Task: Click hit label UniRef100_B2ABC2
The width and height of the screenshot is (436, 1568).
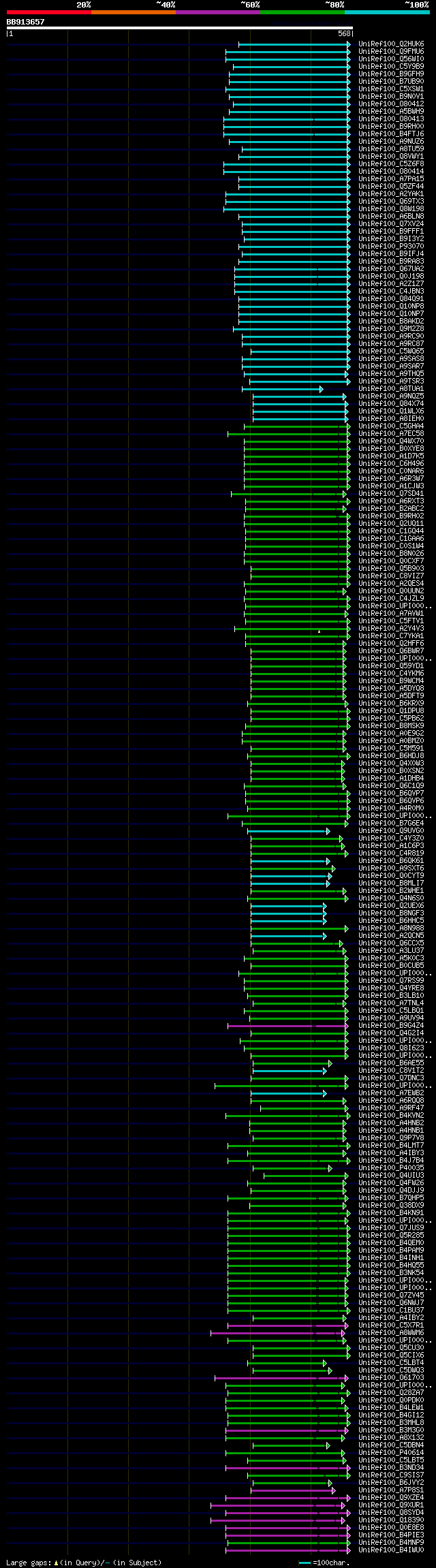Action: tap(391, 509)
